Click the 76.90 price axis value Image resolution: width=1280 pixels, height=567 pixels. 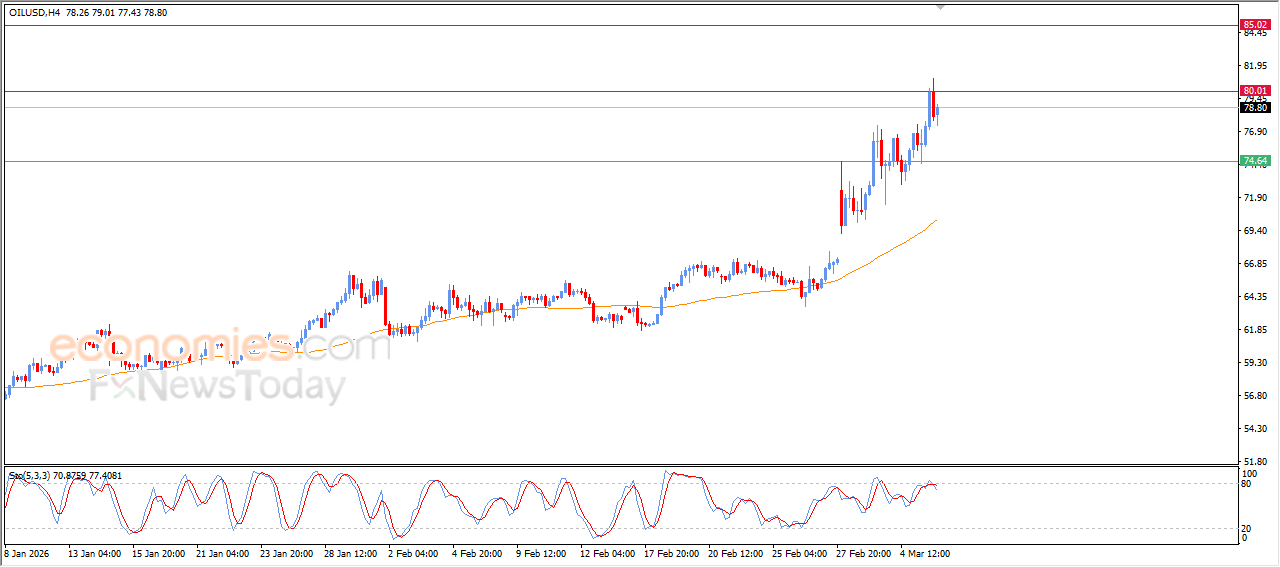[1255, 132]
